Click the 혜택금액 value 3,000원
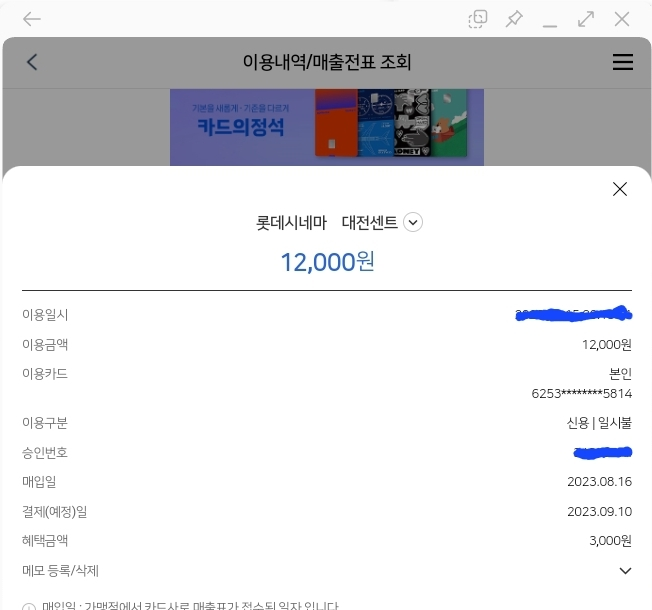The width and height of the screenshot is (652, 610). pyautogui.click(x=610, y=541)
